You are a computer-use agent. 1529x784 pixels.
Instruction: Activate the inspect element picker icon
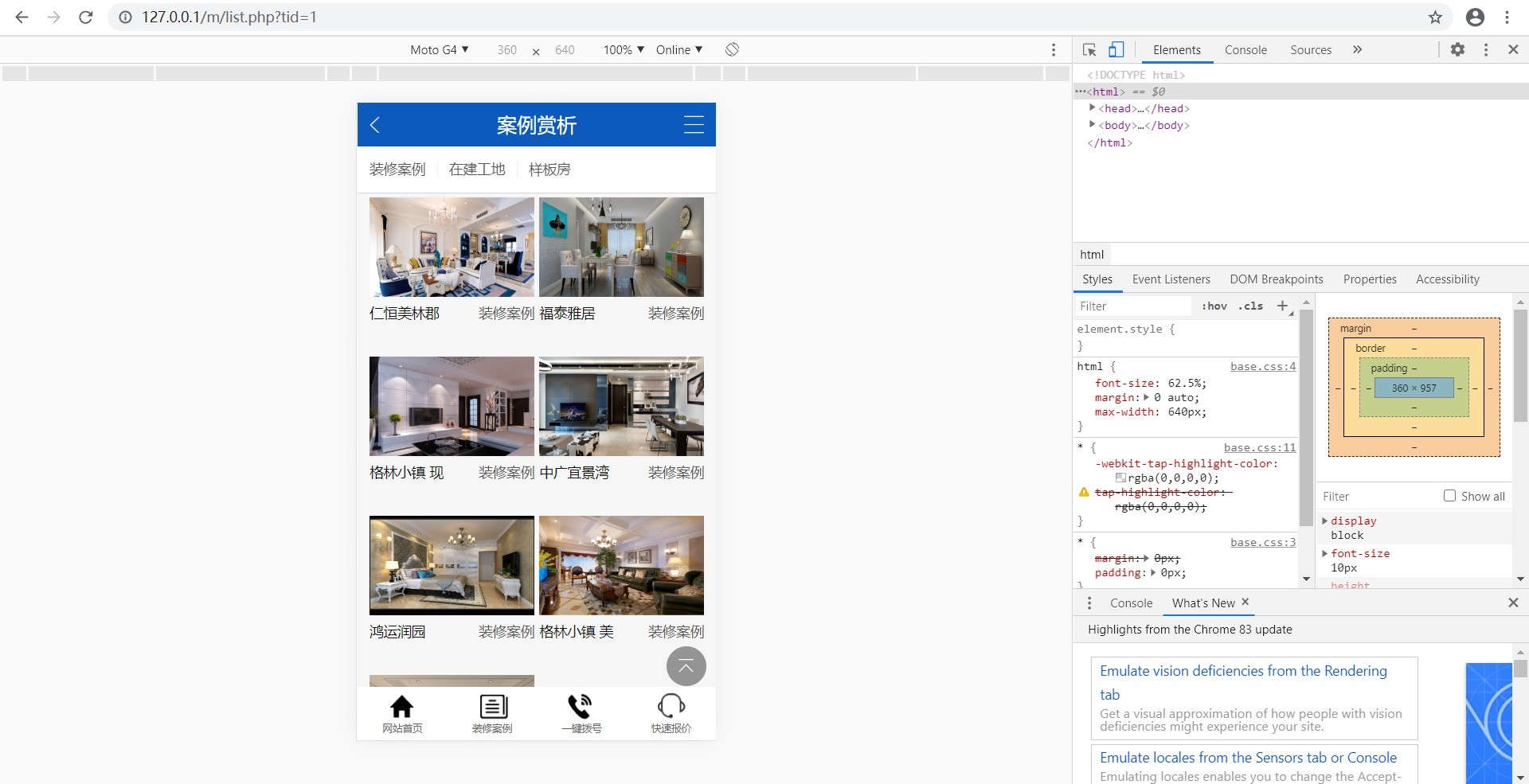[1089, 49]
